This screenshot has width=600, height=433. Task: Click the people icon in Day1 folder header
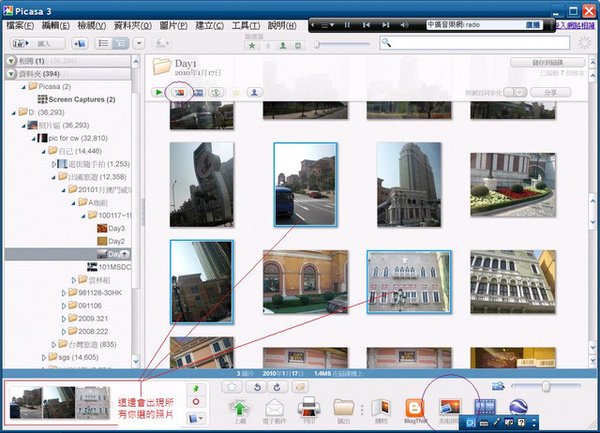(x=254, y=92)
